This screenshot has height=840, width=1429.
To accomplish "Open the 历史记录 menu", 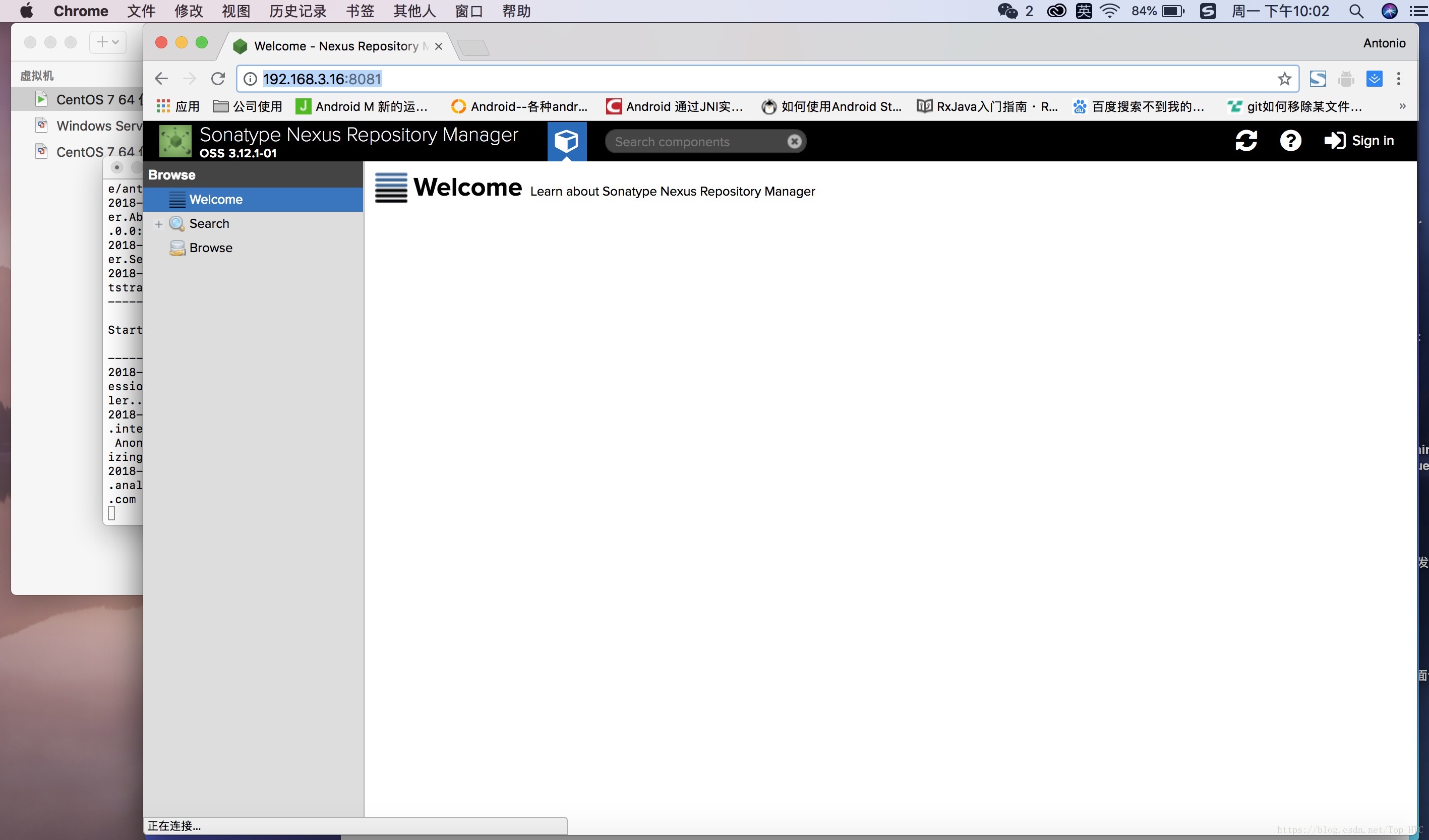I will pyautogui.click(x=297, y=11).
